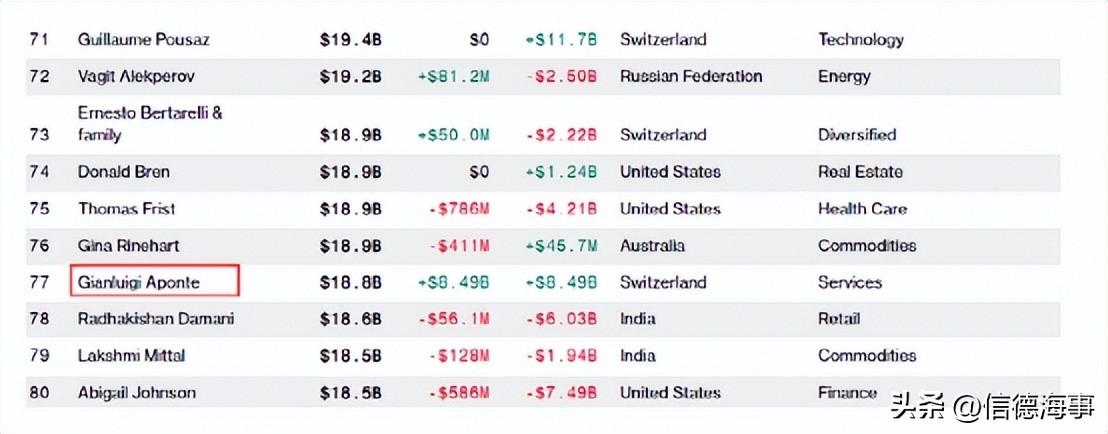Click the name Vagit Alekperov
The width and height of the screenshot is (1108, 434).
[x=137, y=76]
